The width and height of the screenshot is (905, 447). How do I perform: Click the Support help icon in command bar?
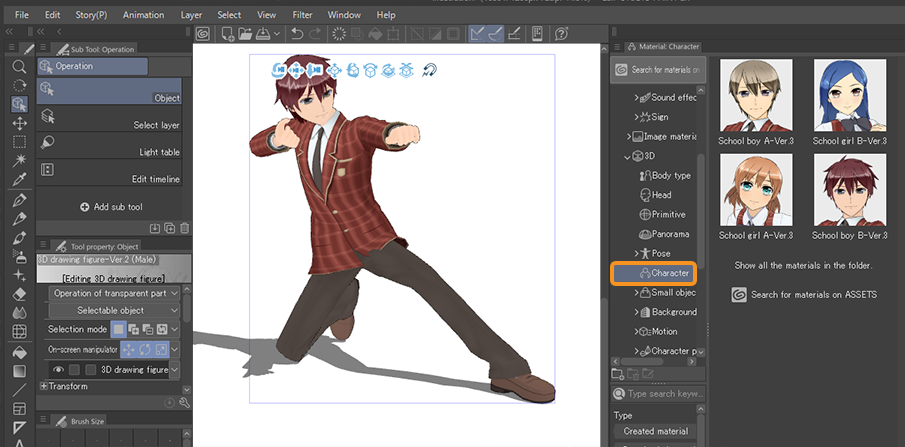pyautogui.click(x=561, y=34)
